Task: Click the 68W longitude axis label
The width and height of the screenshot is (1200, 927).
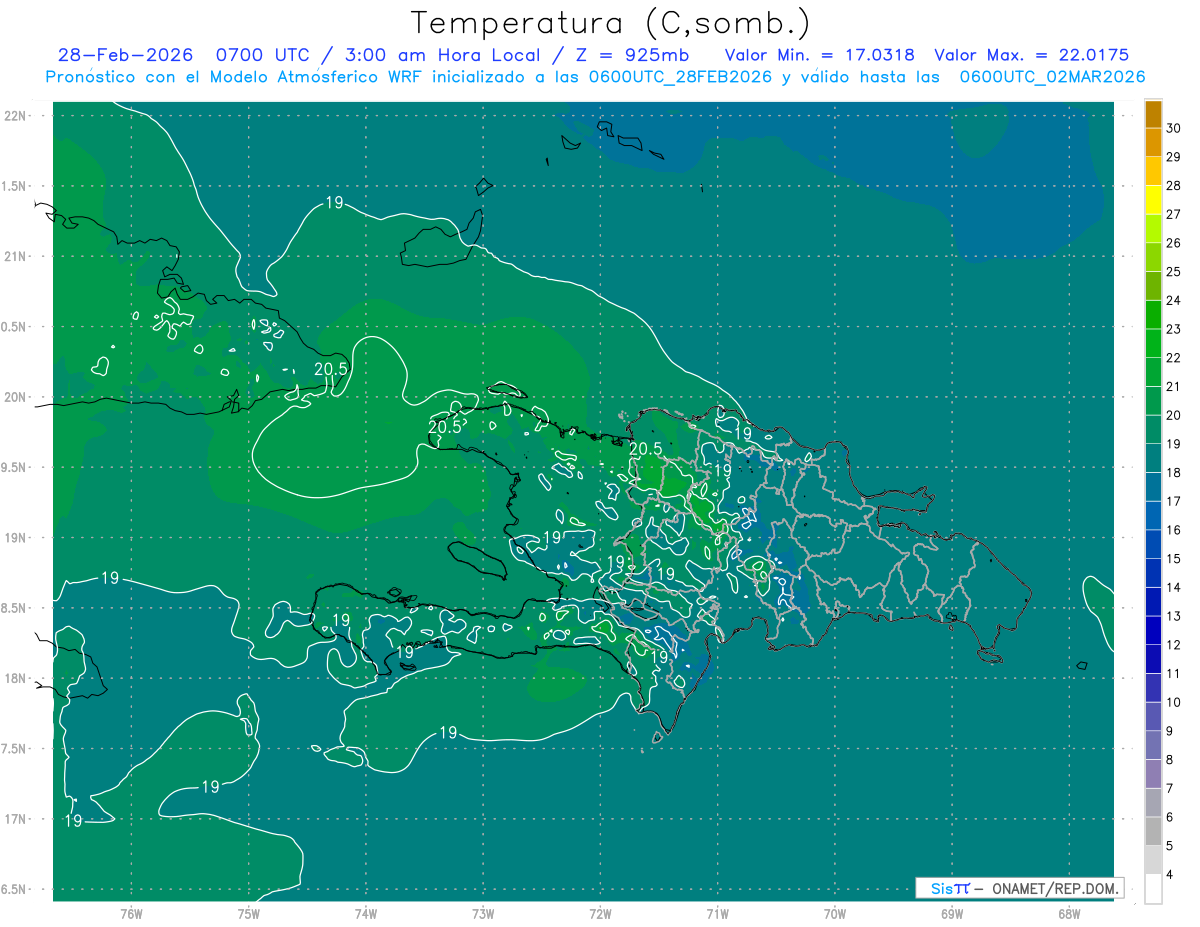Action: [x=1068, y=914]
